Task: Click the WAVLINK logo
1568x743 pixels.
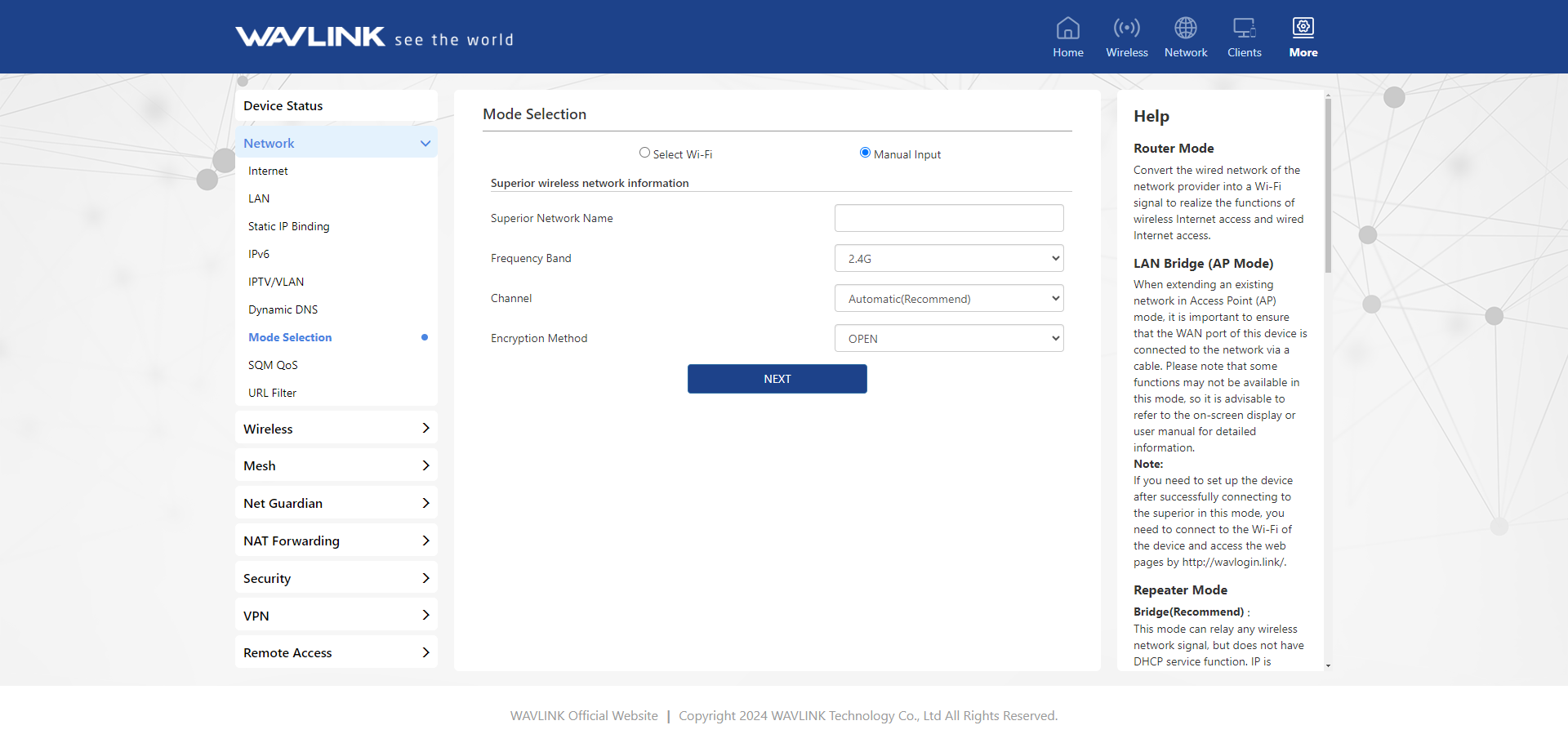Action: [310, 37]
